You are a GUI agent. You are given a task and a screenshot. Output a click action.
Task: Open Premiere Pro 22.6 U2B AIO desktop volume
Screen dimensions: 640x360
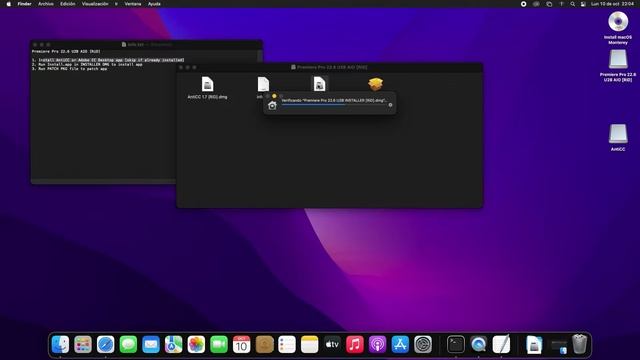coord(618,66)
